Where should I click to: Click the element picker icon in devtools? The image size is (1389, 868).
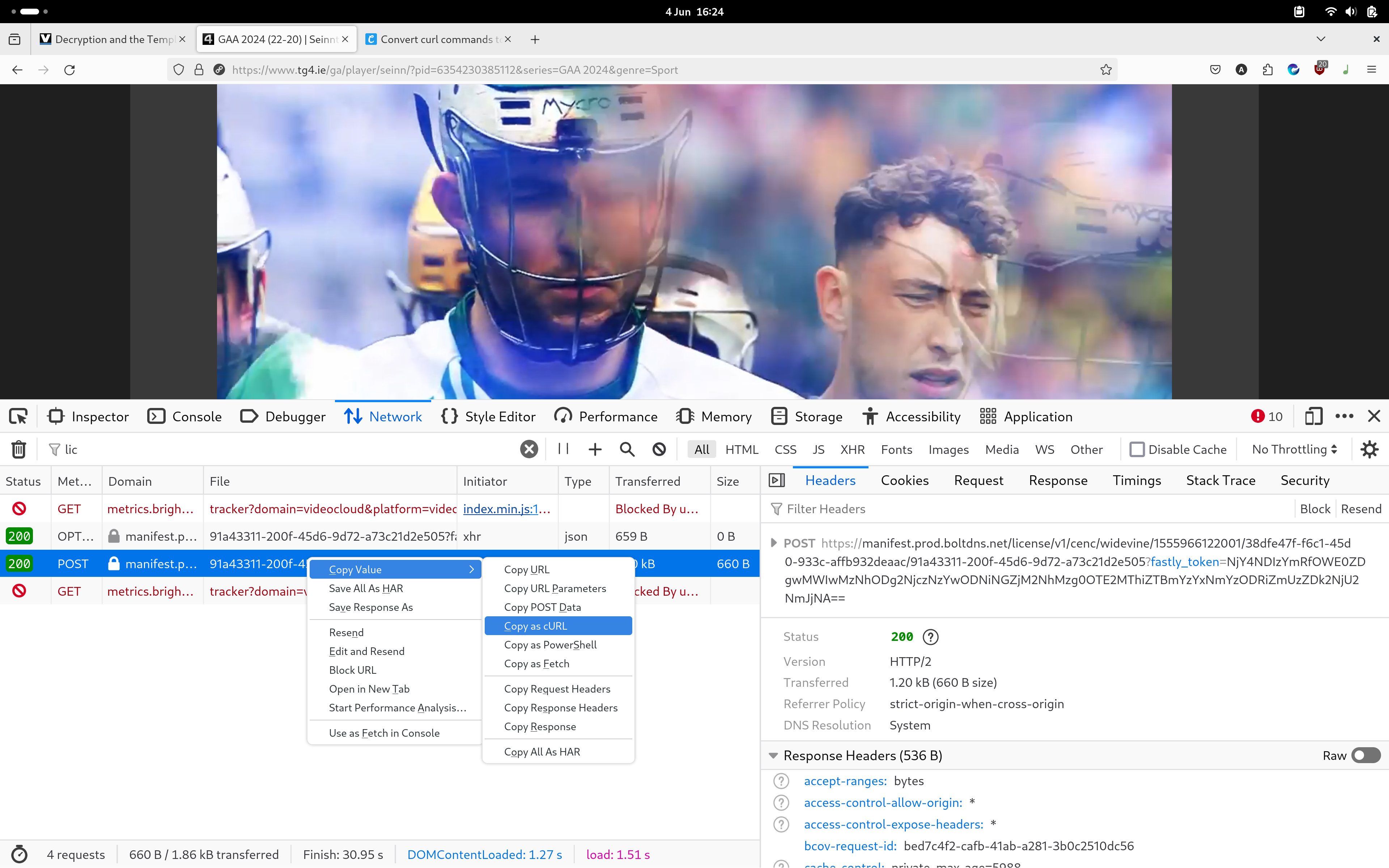[x=18, y=416]
